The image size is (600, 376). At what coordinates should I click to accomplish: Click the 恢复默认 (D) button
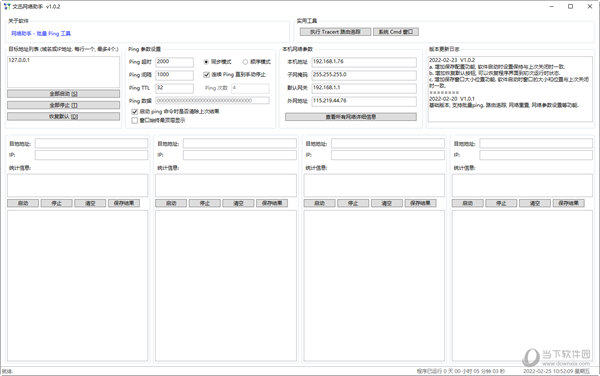tap(64, 116)
